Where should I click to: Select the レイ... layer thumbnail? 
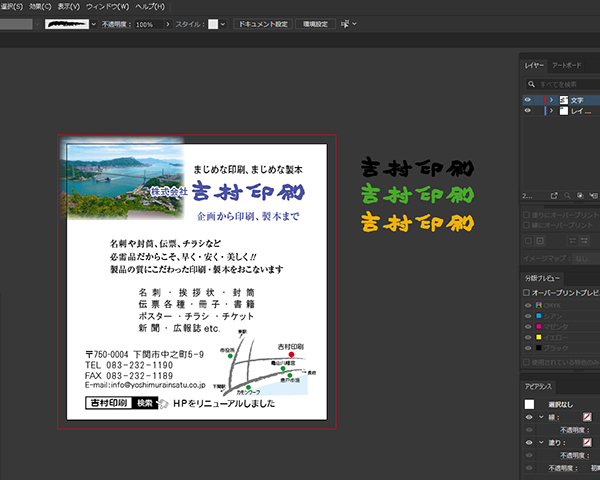pyautogui.click(x=564, y=111)
